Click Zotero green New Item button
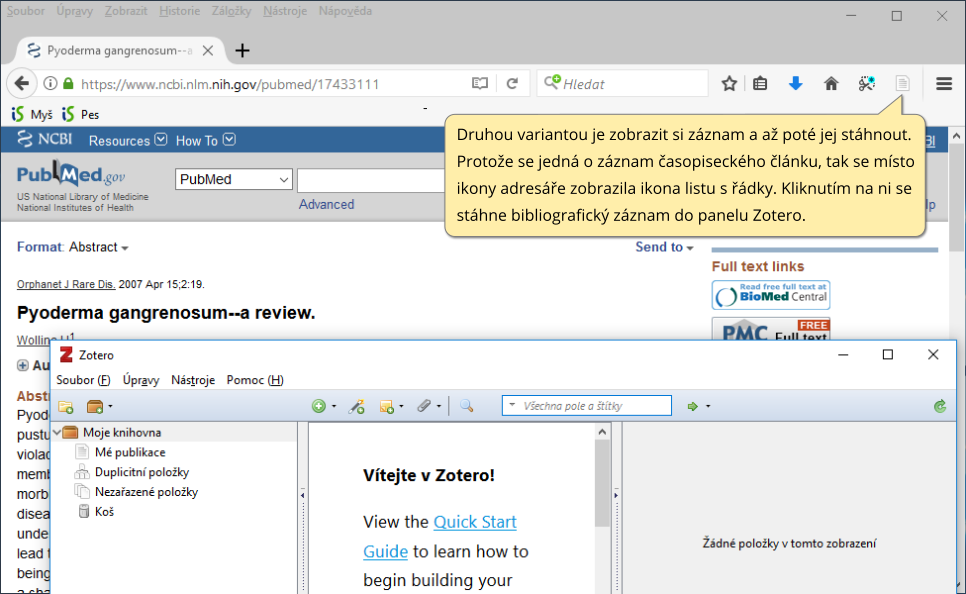Screen dimensions: 966x594 [319, 406]
